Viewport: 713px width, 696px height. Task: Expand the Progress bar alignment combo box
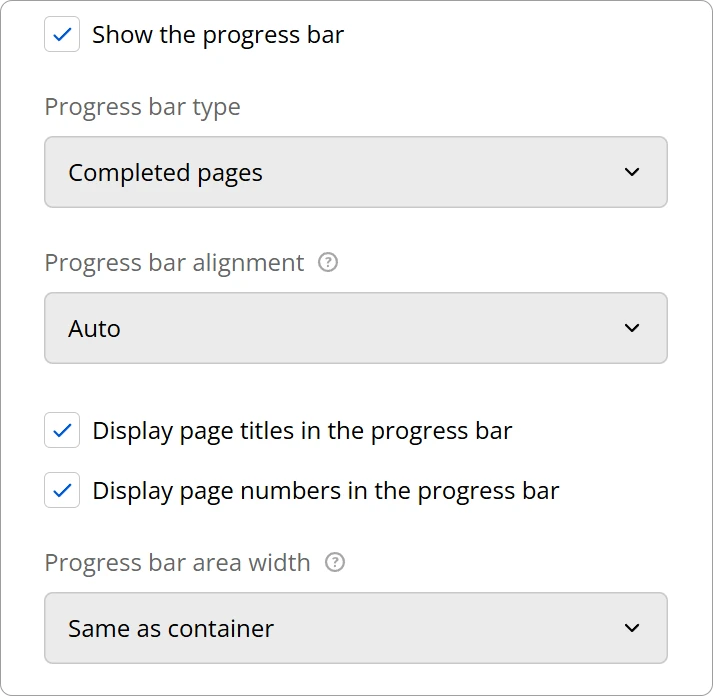click(355, 328)
